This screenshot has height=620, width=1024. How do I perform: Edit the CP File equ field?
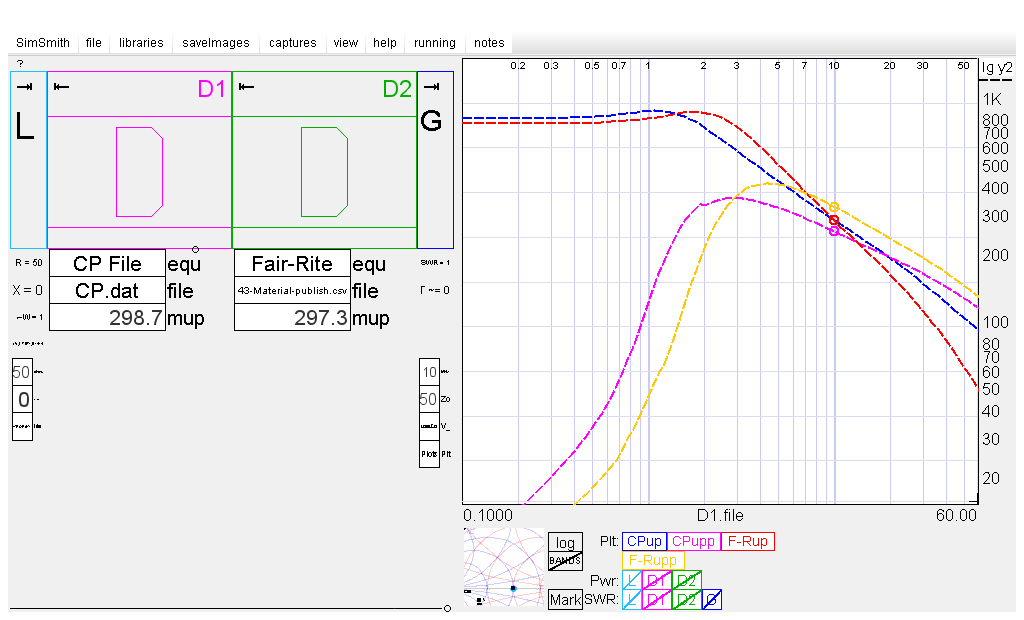click(x=107, y=263)
